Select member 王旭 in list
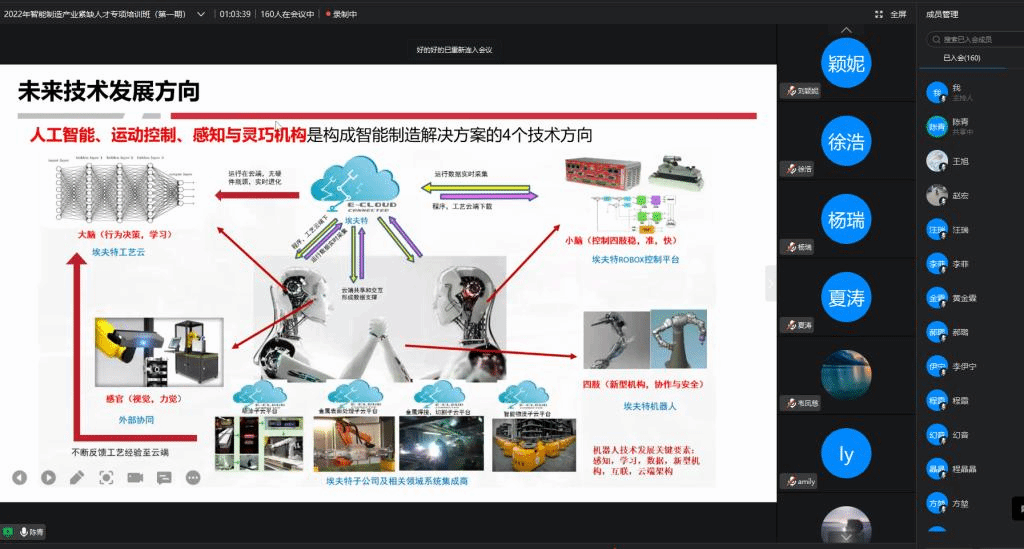 tap(972, 161)
